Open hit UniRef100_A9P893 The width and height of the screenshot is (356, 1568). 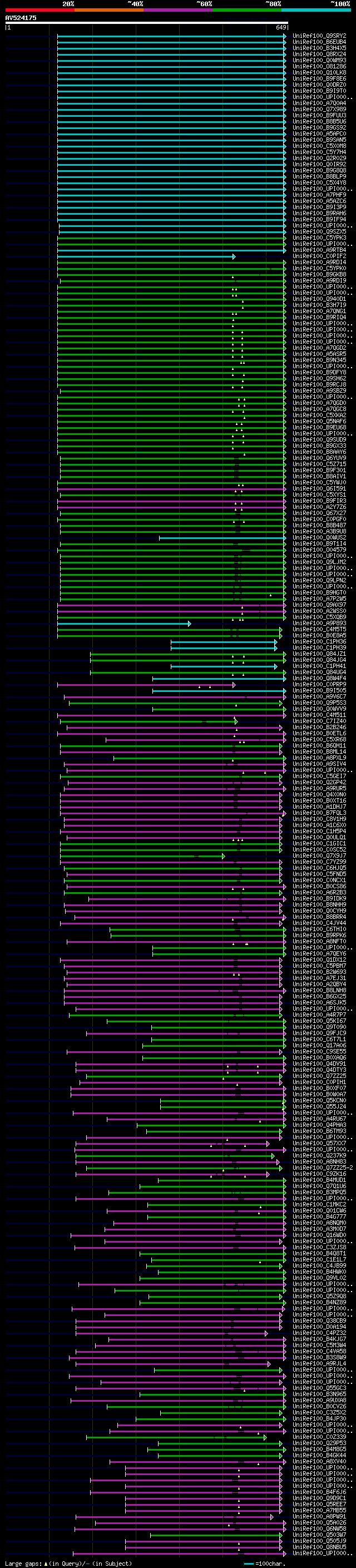click(x=319, y=624)
